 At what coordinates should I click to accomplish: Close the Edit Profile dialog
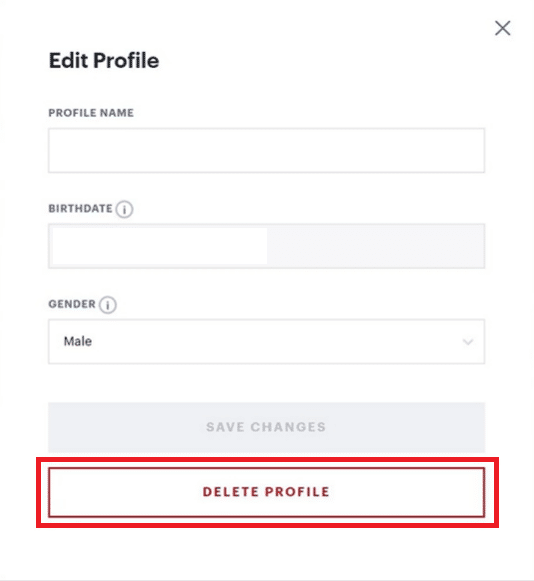pyautogui.click(x=503, y=28)
